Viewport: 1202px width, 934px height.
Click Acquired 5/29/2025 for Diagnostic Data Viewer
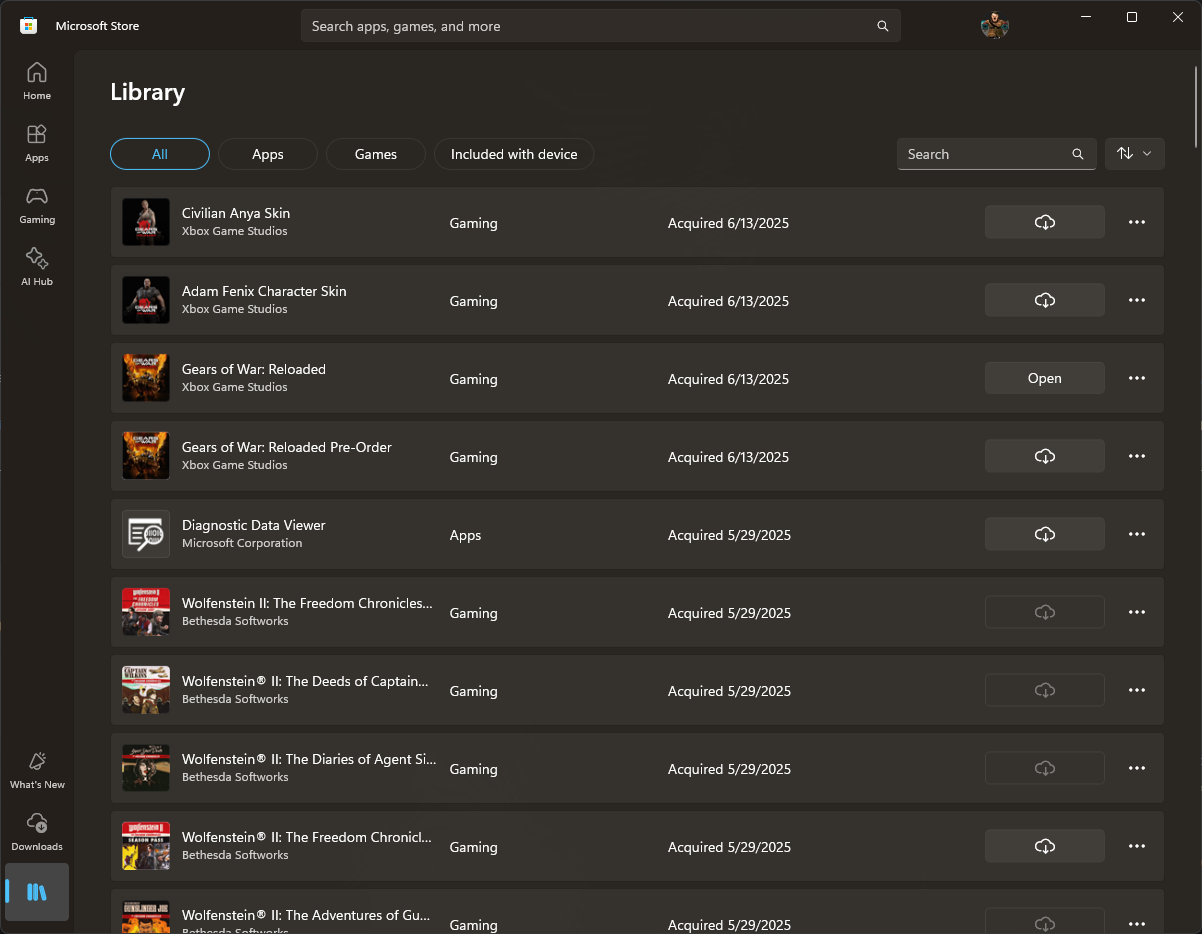tap(729, 535)
